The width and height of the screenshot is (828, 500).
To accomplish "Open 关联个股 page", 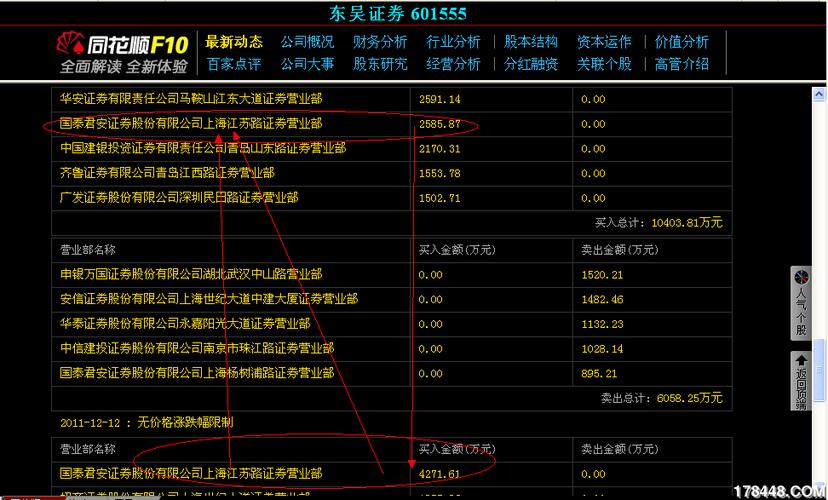I will [x=604, y=64].
